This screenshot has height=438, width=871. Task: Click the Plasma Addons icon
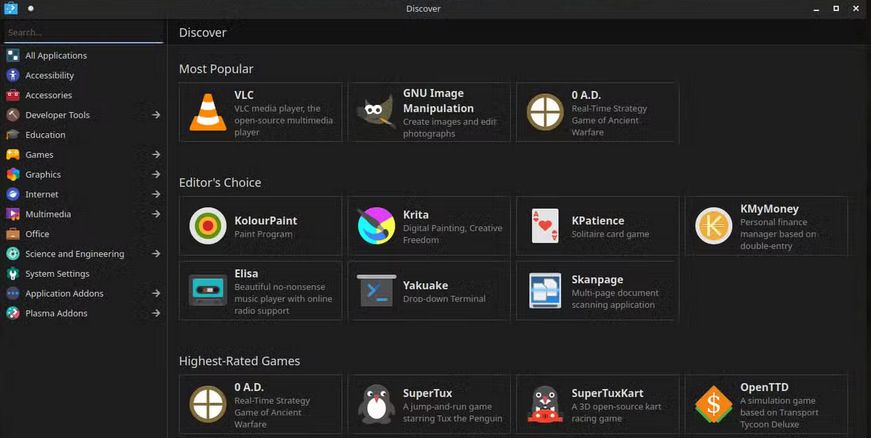coord(13,313)
